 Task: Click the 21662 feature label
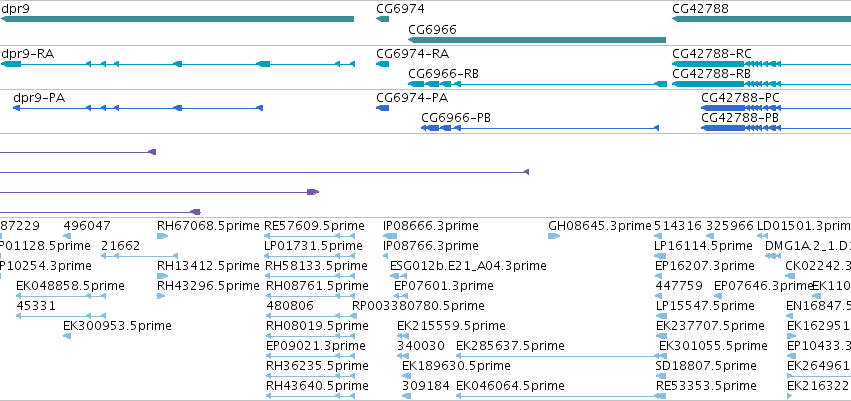coord(120,246)
